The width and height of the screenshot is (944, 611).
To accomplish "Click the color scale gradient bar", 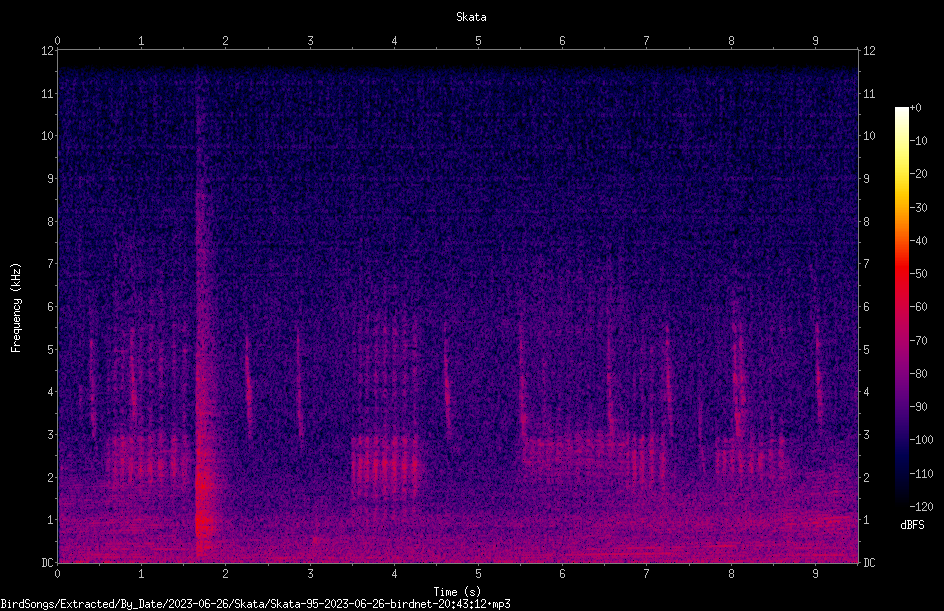I will (901, 307).
